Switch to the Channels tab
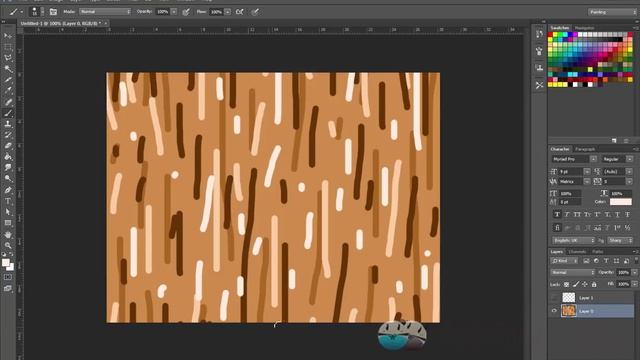 point(577,252)
